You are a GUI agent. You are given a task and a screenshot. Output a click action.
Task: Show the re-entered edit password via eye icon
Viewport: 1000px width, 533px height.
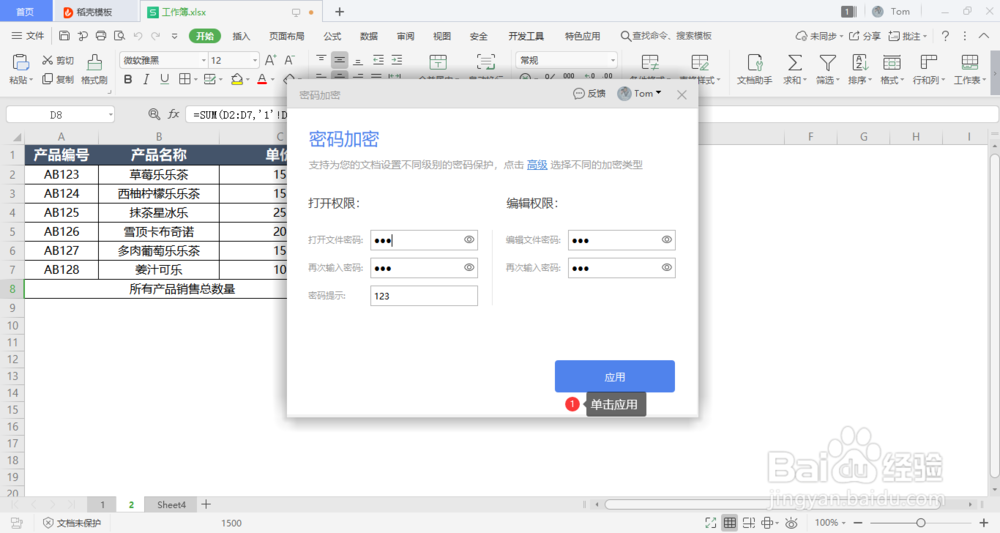(666, 268)
